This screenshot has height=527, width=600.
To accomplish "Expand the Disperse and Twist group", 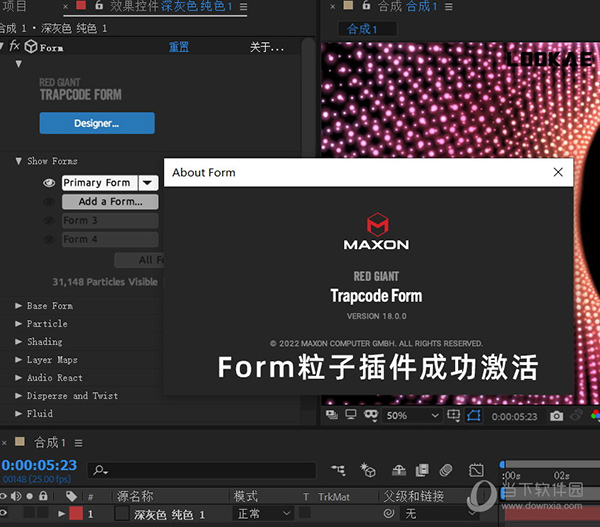I will click(18, 395).
